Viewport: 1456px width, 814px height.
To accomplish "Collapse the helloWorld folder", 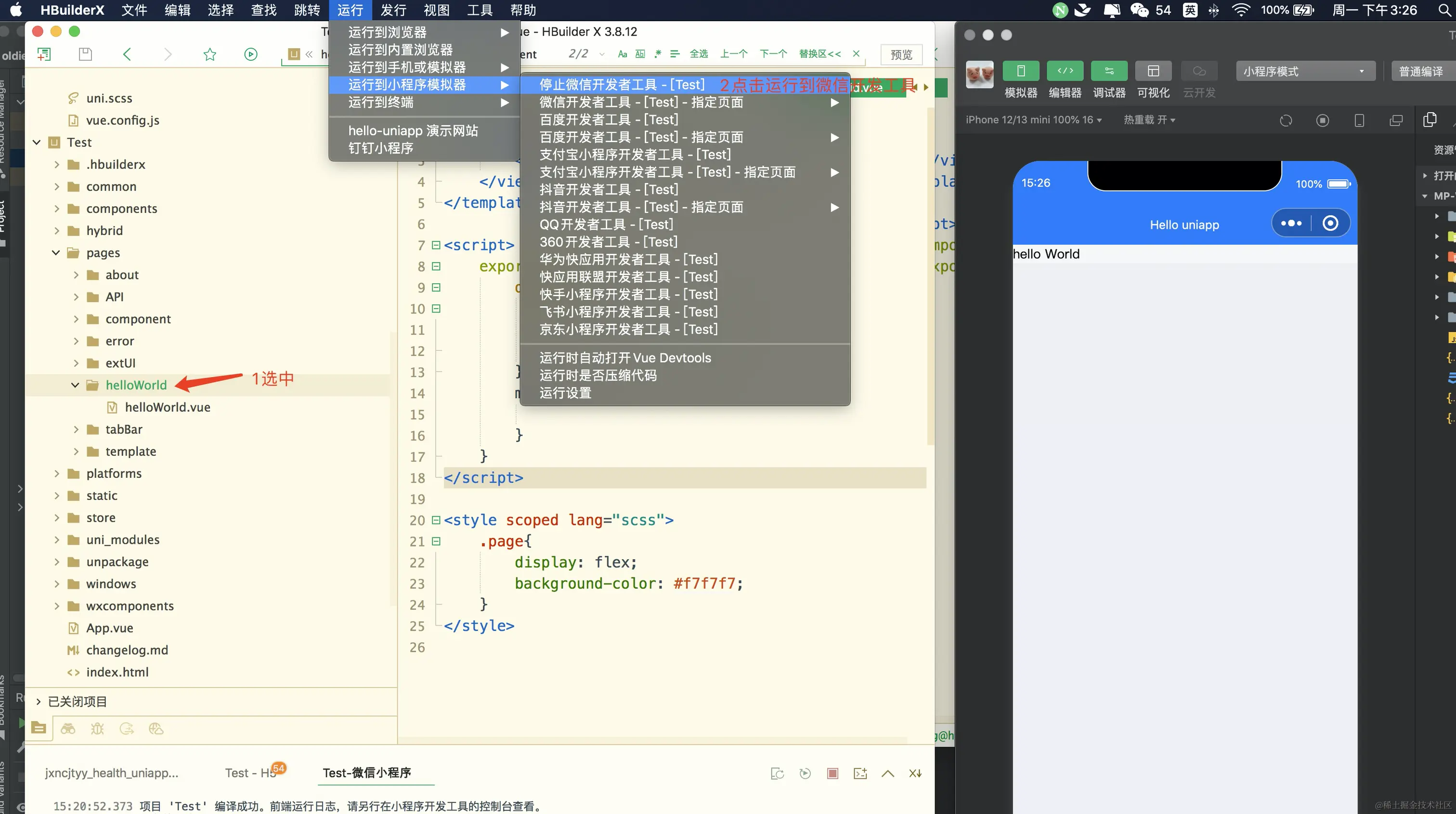I will pos(75,385).
